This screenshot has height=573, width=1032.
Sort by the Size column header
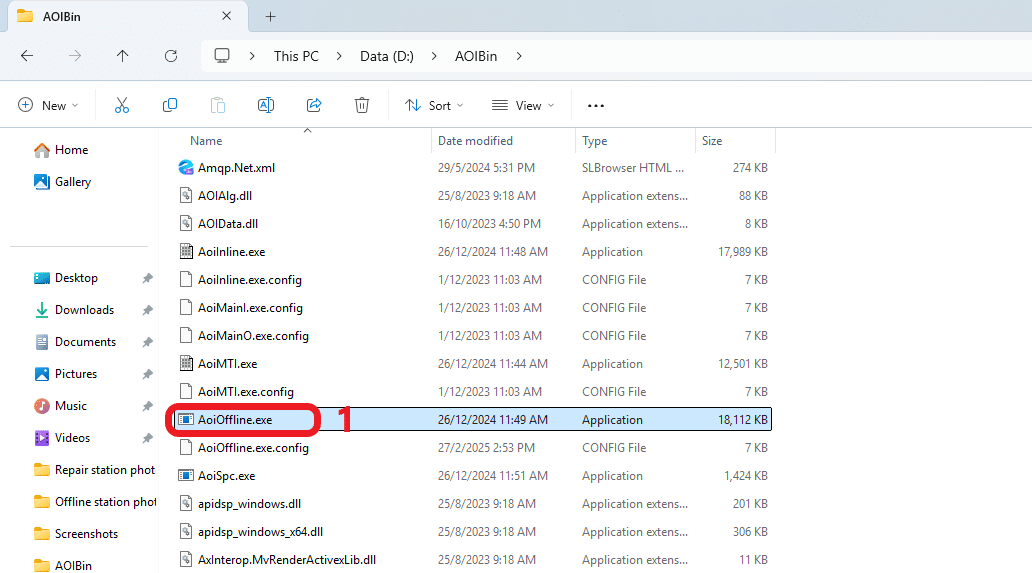(x=711, y=141)
